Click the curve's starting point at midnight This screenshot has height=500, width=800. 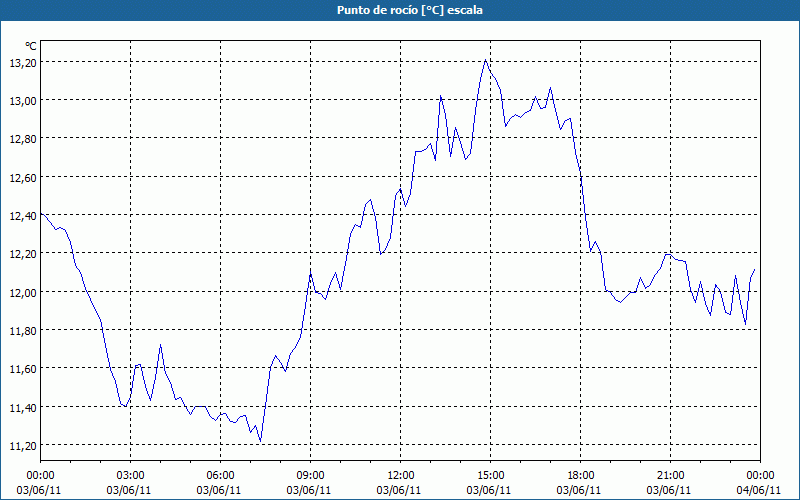[x=41, y=214]
